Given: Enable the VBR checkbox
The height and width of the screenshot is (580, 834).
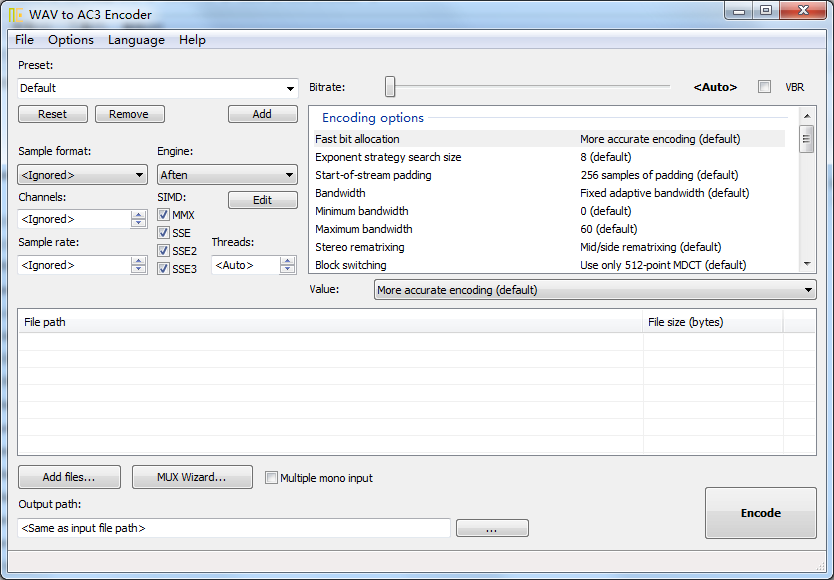Looking at the screenshot, I should coord(764,87).
